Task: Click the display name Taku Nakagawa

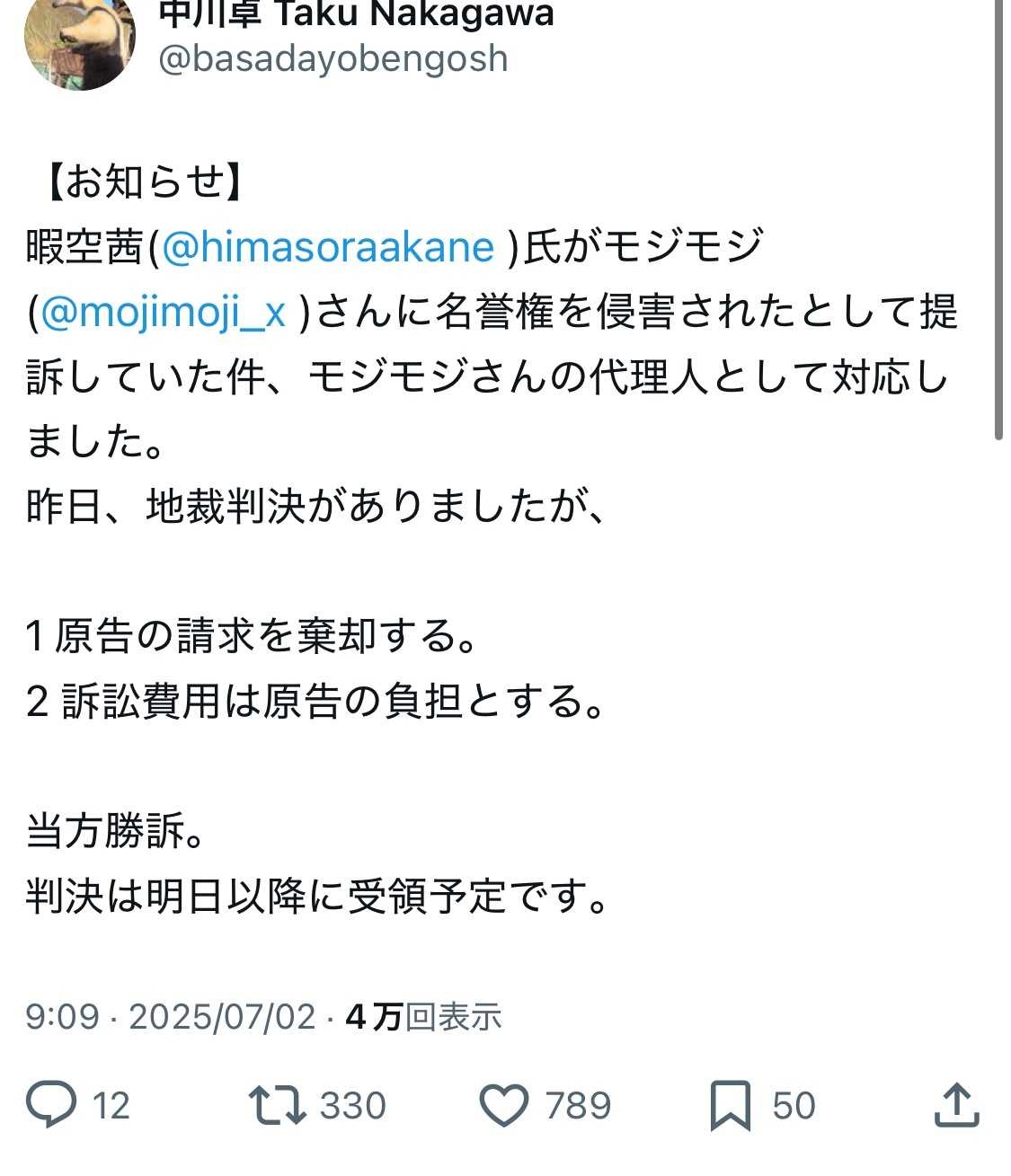Action: pos(356,13)
